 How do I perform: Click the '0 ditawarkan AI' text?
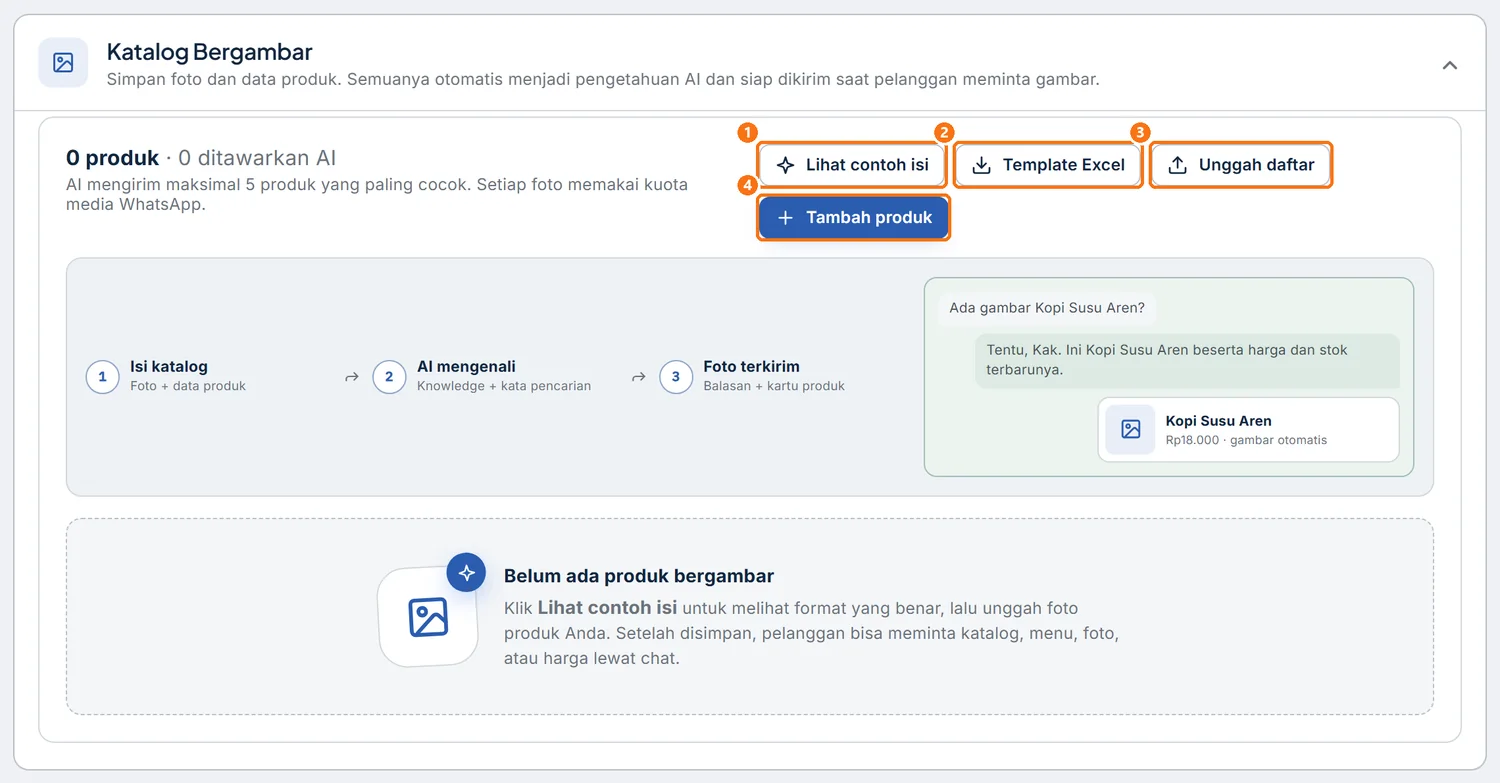(x=257, y=158)
